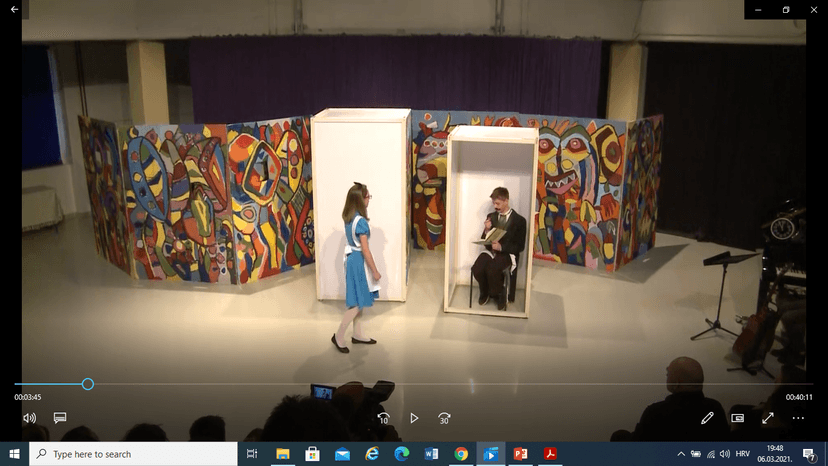The image size is (828, 466).
Task: Expand hidden system tray icons
Action: point(681,454)
